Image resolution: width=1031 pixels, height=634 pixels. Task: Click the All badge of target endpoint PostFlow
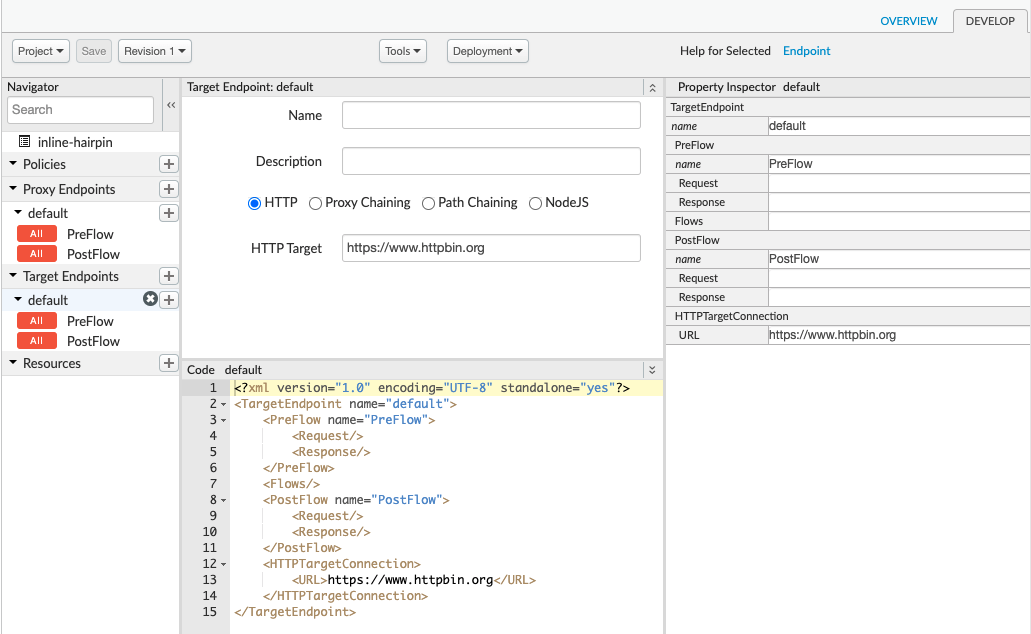tap(37, 341)
